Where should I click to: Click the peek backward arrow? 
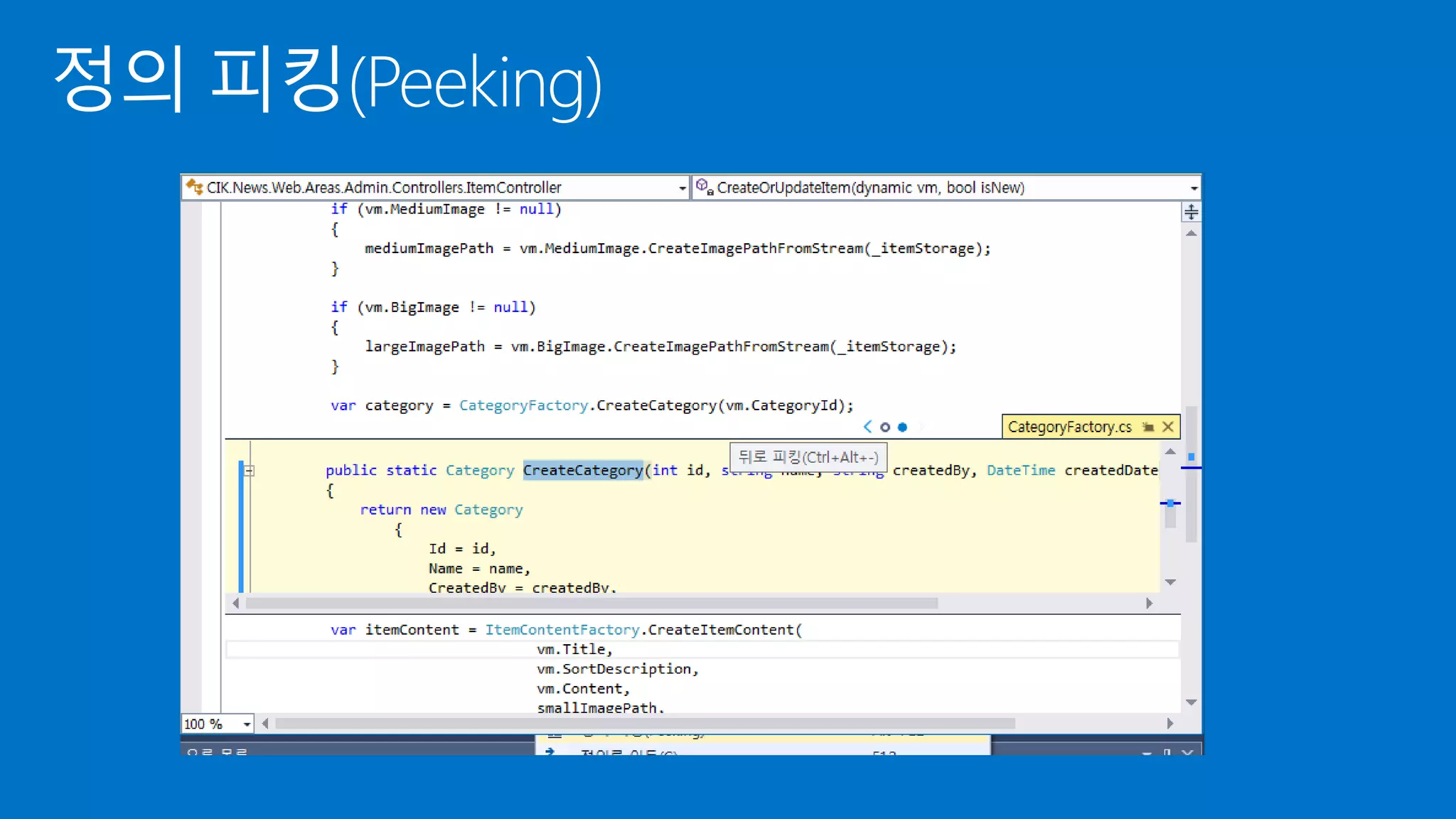pyautogui.click(x=867, y=427)
